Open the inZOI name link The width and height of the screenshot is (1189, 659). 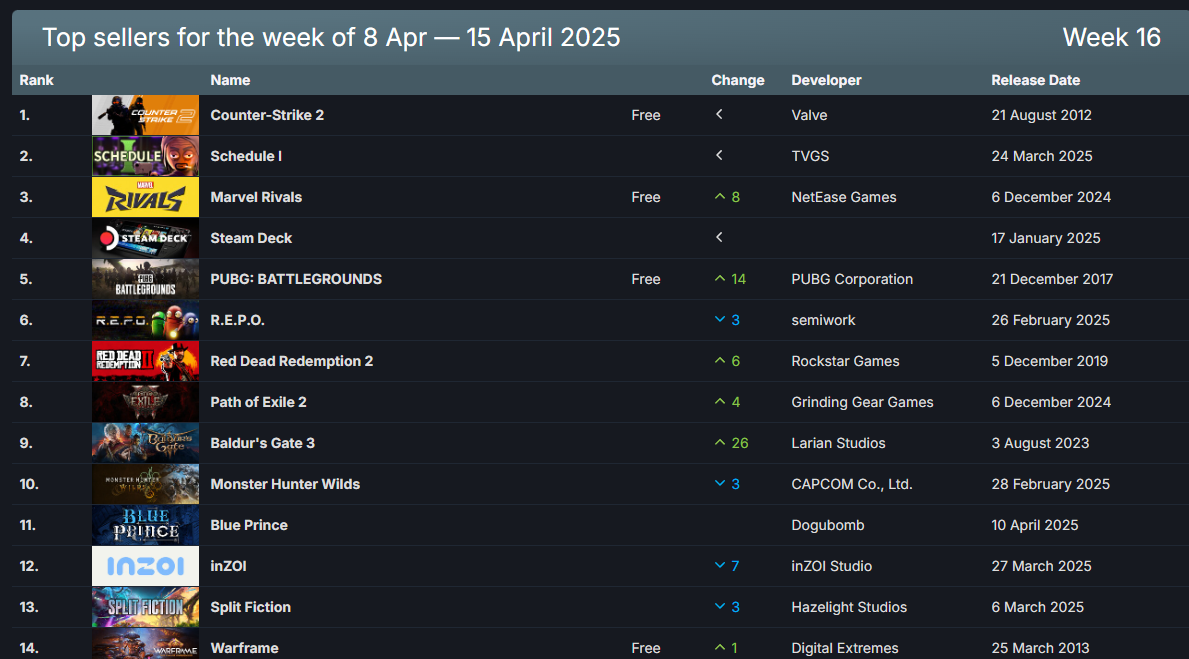228,566
